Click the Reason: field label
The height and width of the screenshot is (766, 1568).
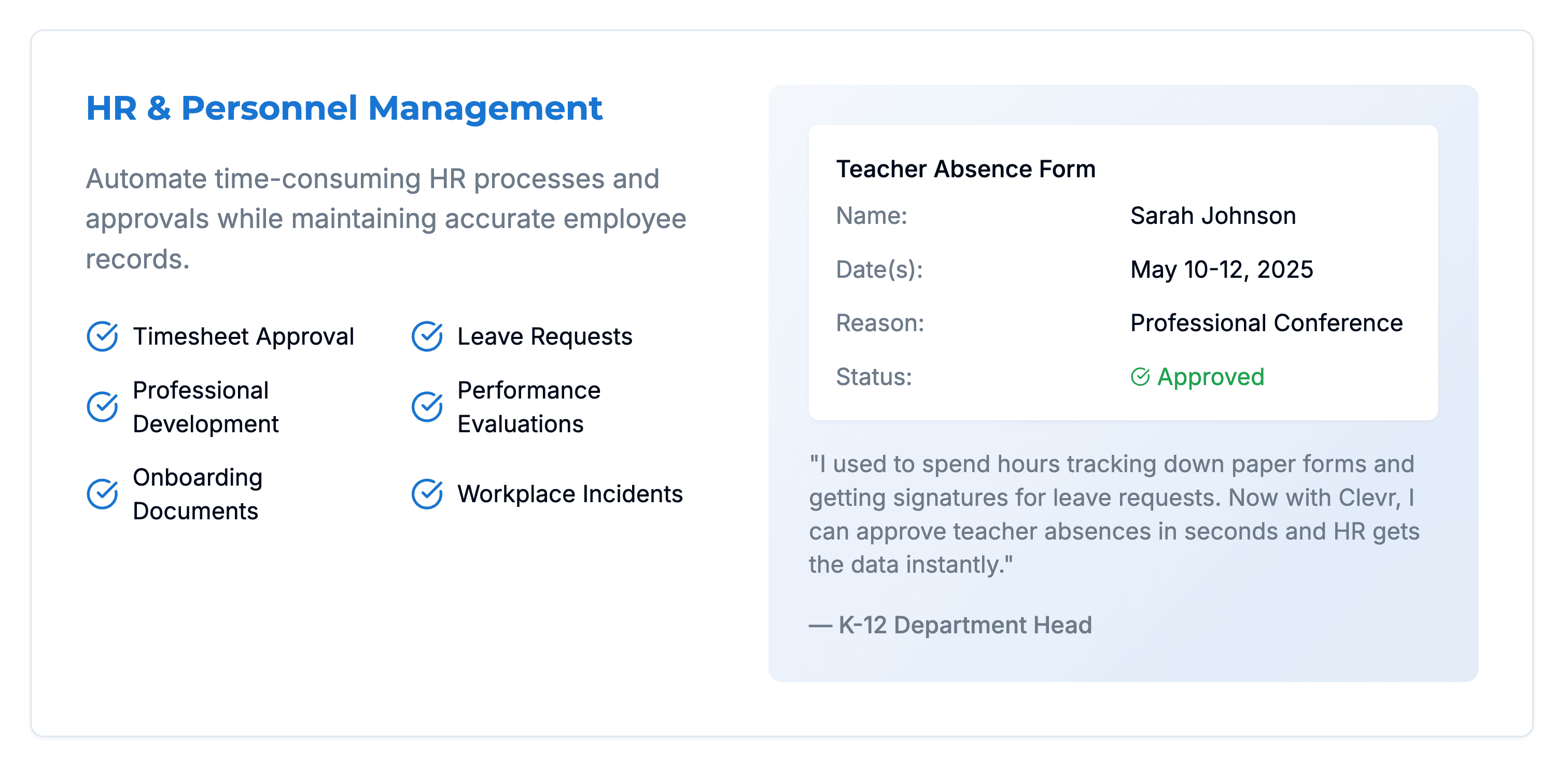coord(880,323)
